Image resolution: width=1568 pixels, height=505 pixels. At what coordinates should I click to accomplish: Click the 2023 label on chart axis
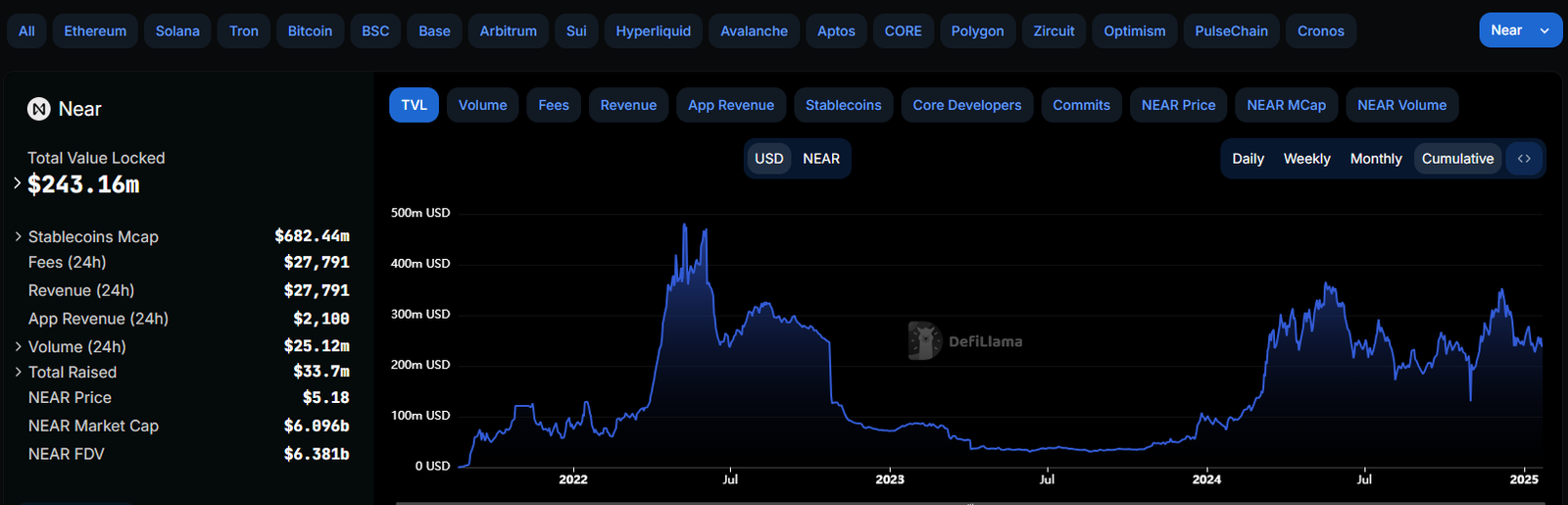(x=889, y=480)
